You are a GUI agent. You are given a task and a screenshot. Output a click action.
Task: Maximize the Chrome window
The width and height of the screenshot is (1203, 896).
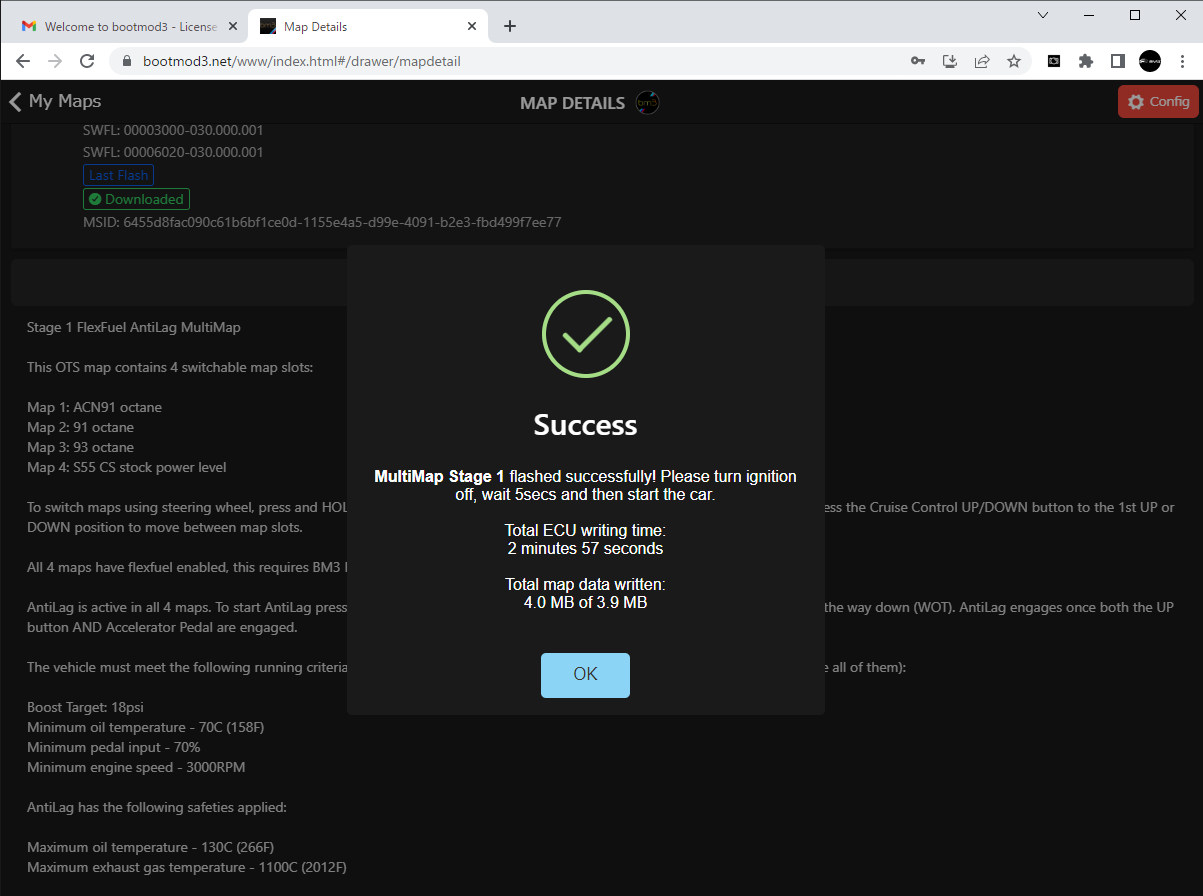coord(1135,15)
